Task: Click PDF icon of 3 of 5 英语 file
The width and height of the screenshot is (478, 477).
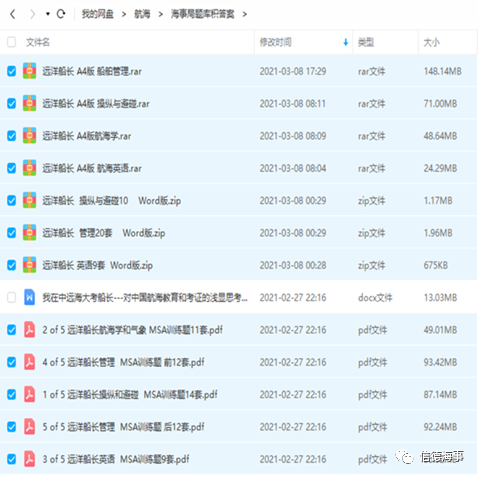Action: [x=29, y=459]
